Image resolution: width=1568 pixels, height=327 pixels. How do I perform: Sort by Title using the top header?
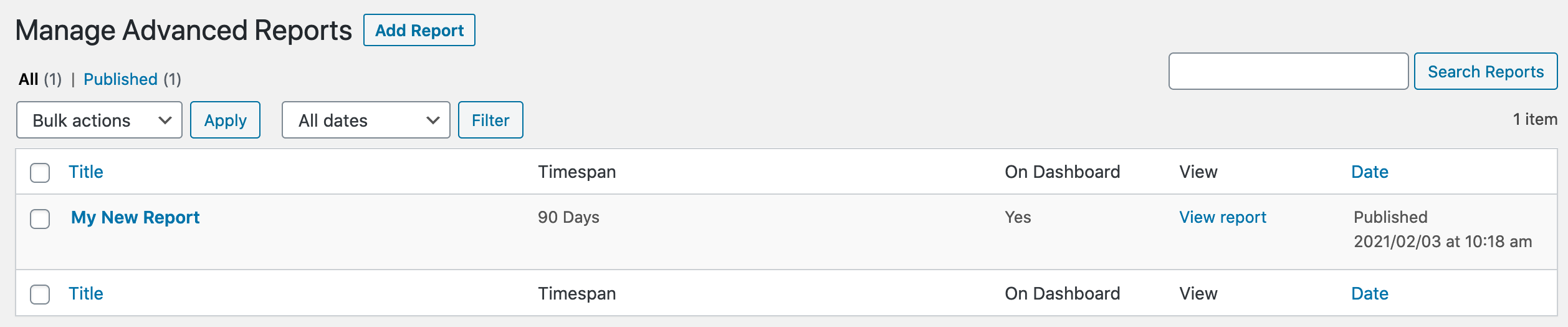tap(86, 172)
